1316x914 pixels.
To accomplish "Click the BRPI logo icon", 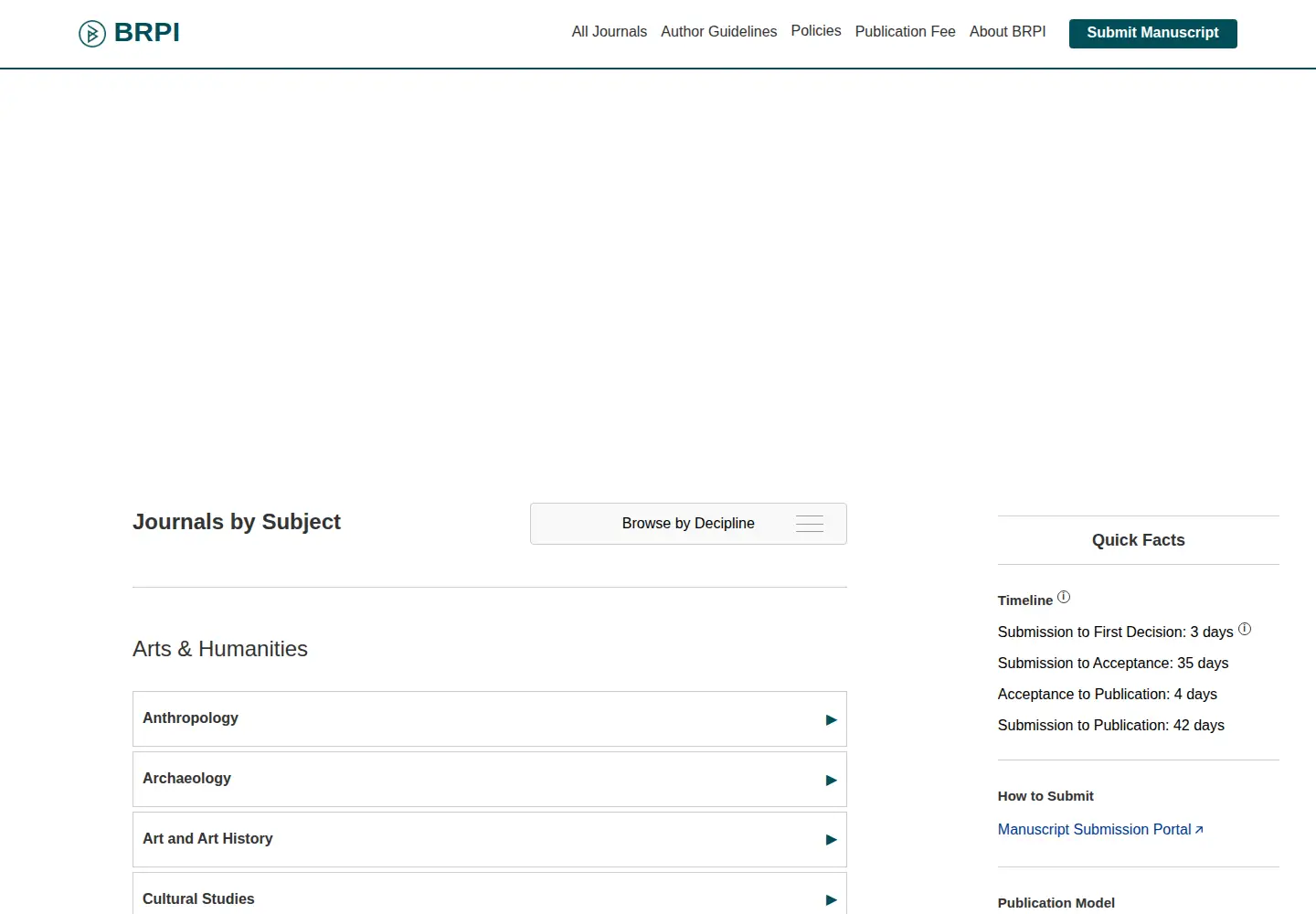I will (92, 34).
